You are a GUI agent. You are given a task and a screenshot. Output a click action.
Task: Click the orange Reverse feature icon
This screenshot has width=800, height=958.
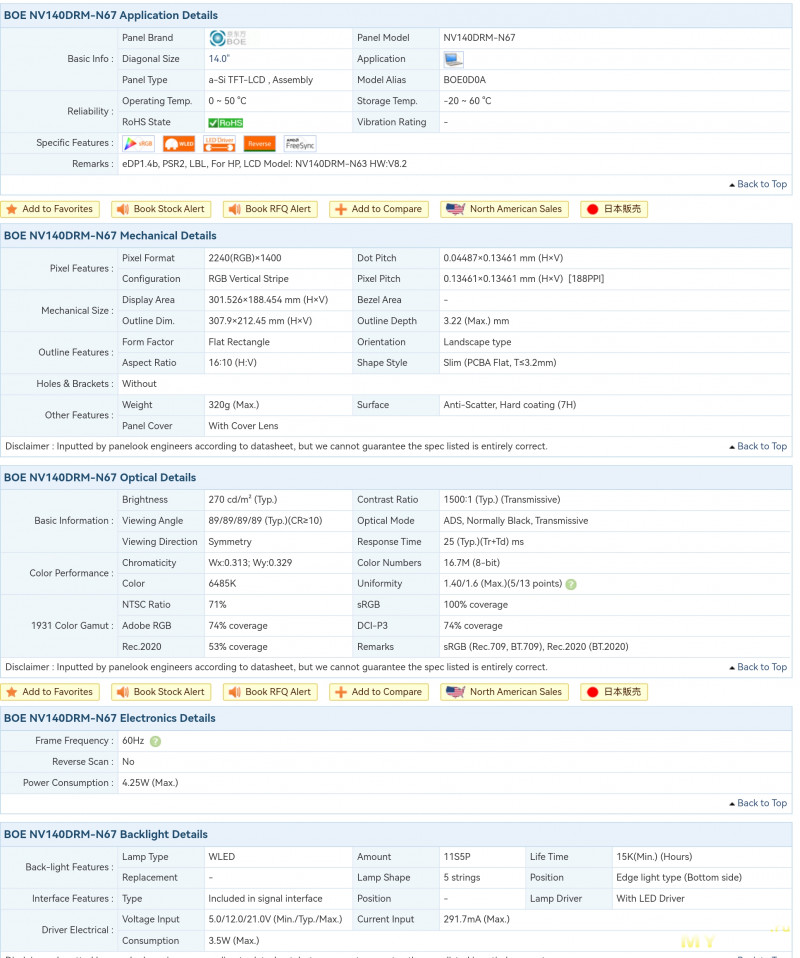point(259,144)
